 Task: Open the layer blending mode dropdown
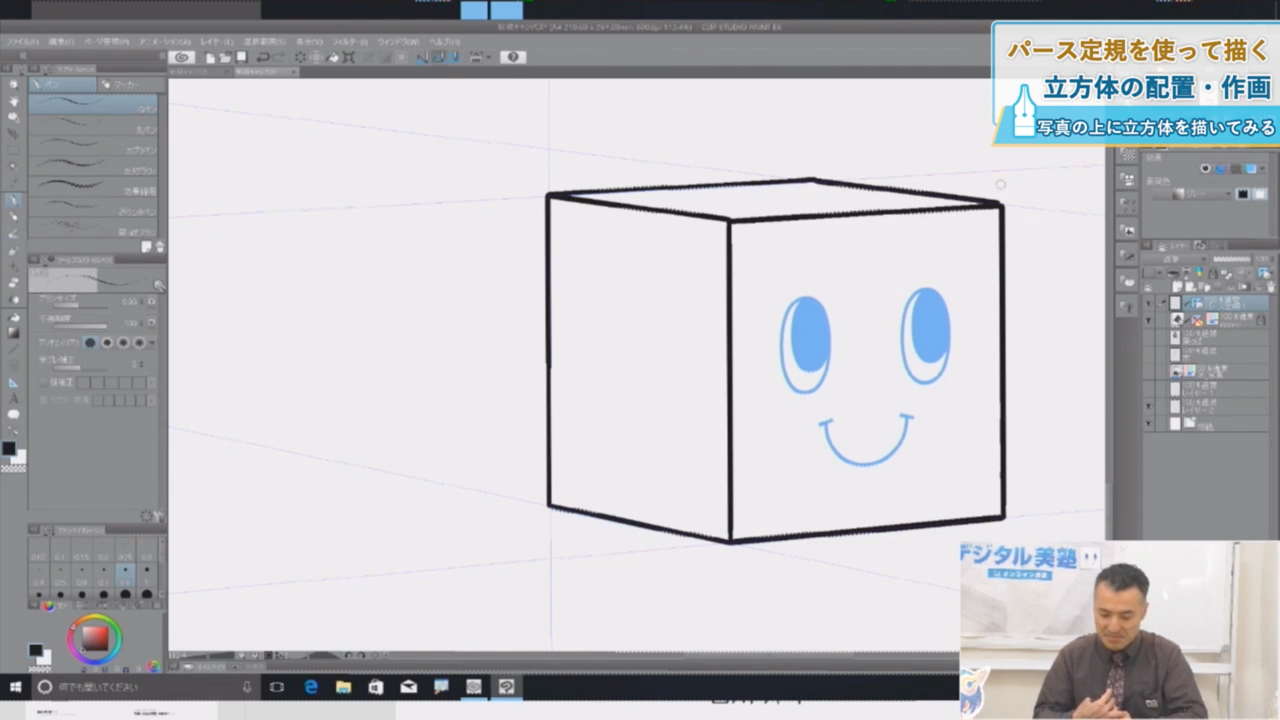point(1172,259)
